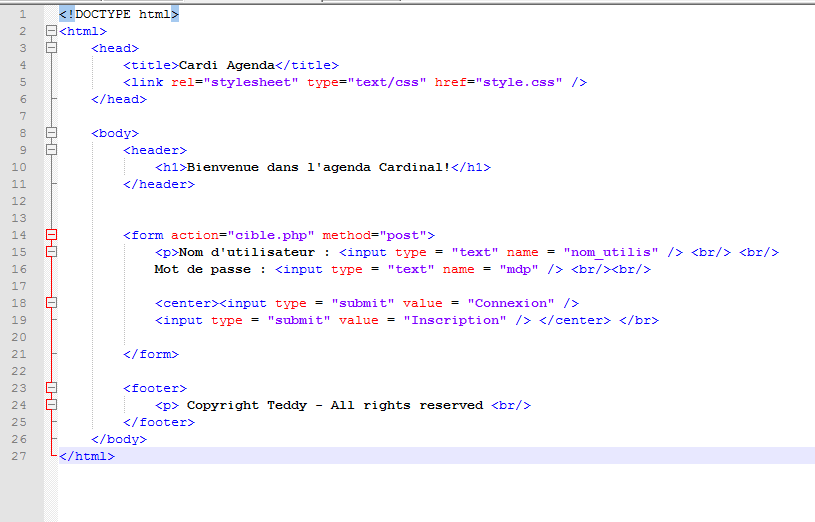Click the "style.css" href value
Image resolution: width=815 pixels, height=522 pixels.
click(x=519, y=82)
